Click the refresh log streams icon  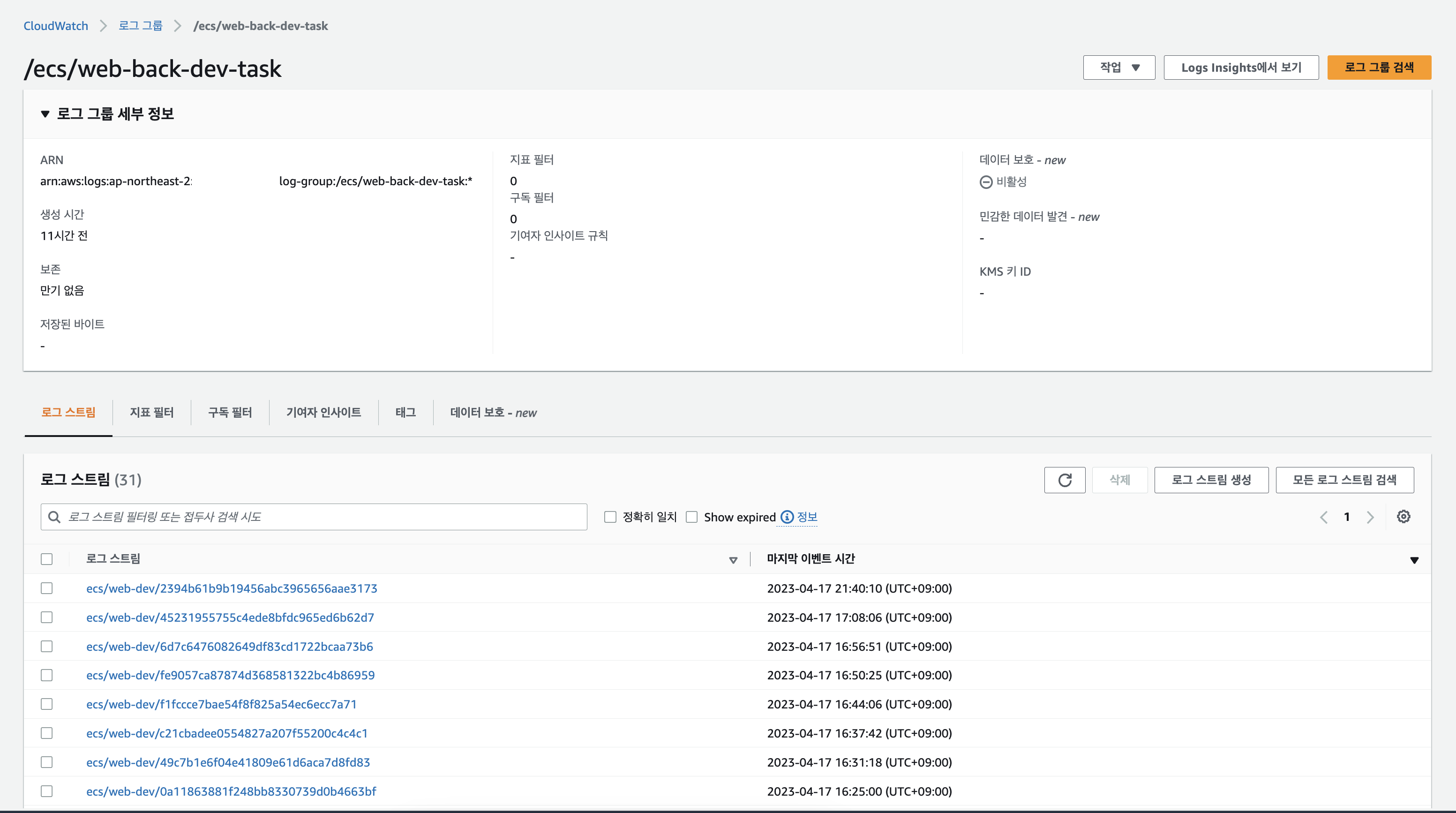[x=1064, y=480]
